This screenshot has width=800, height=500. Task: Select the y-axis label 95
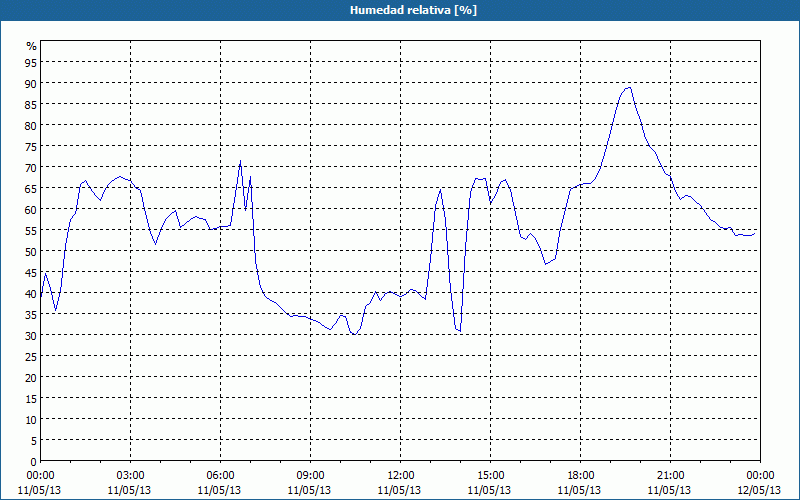pos(31,62)
